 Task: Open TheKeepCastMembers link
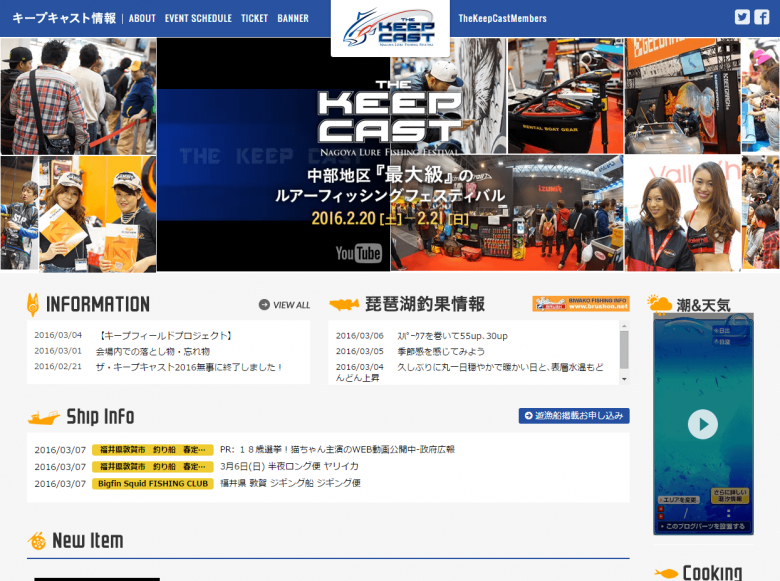point(502,18)
